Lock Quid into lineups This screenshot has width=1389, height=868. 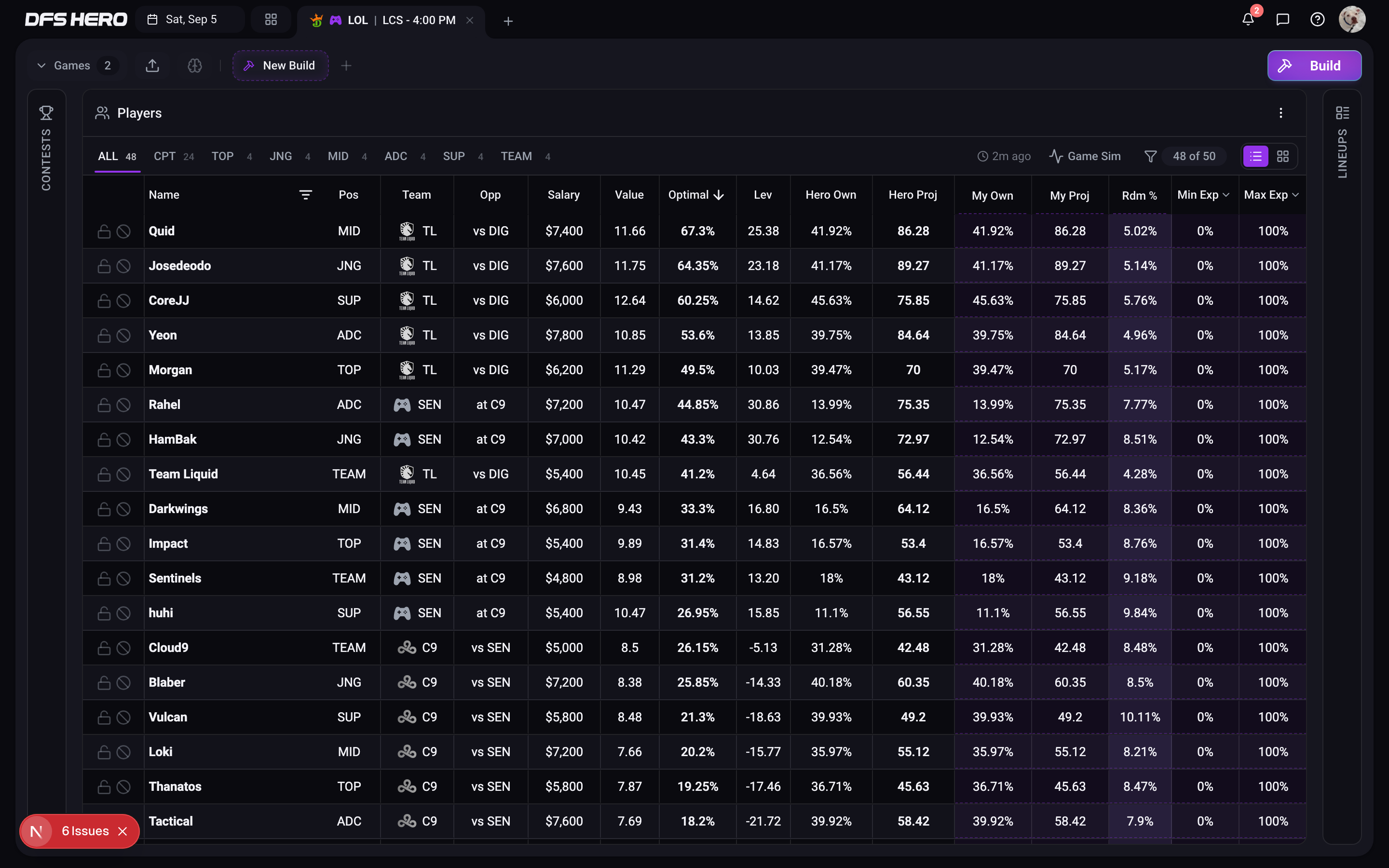click(x=104, y=231)
